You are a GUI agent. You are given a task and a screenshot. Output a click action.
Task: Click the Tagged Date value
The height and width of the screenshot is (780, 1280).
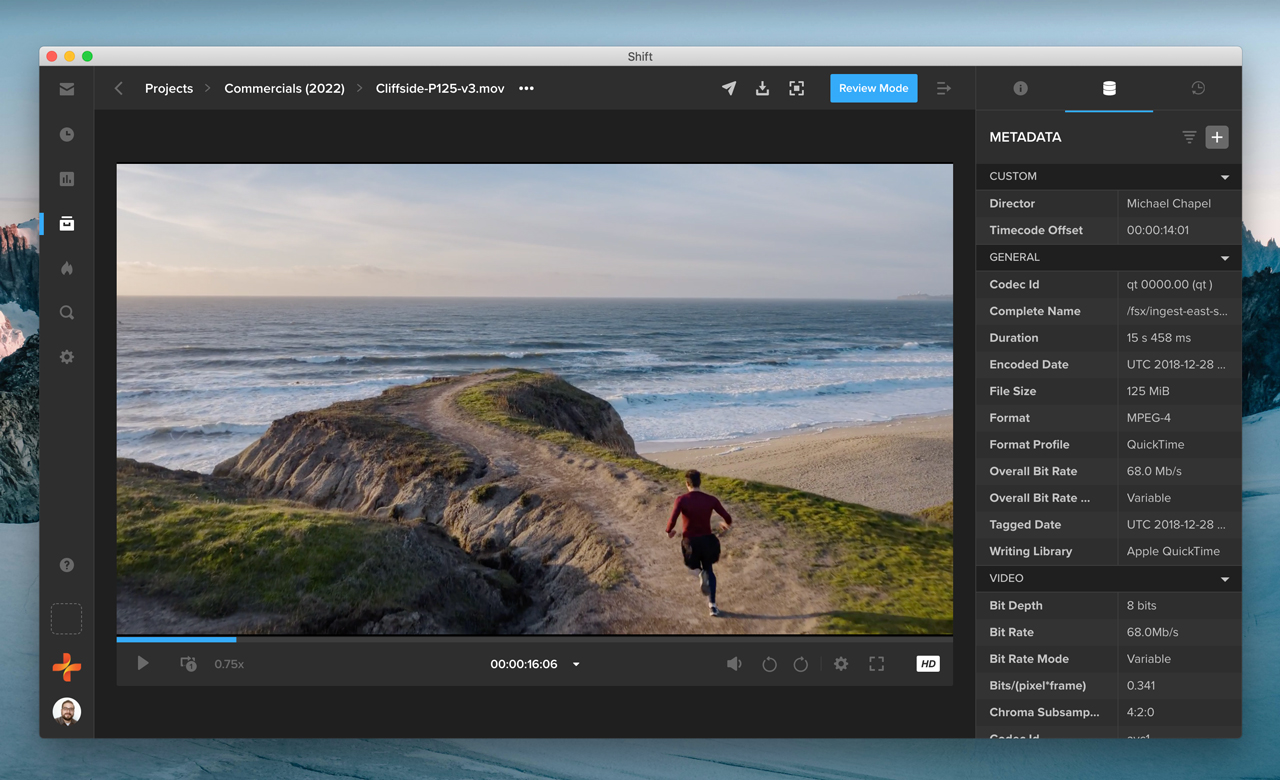point(1176,524)
